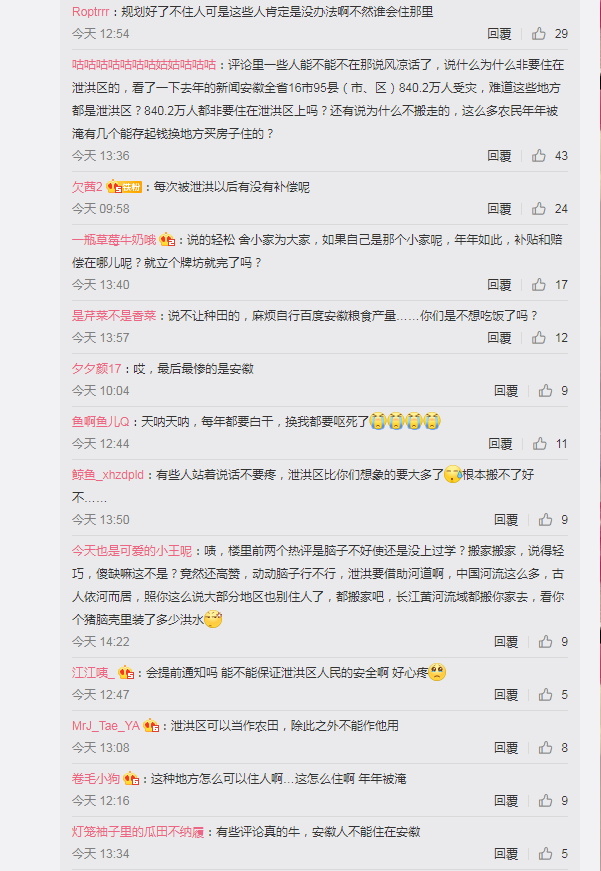
Task: Reply to MrJ_Tae_YA's comment at 13:08
Action: 505,748
